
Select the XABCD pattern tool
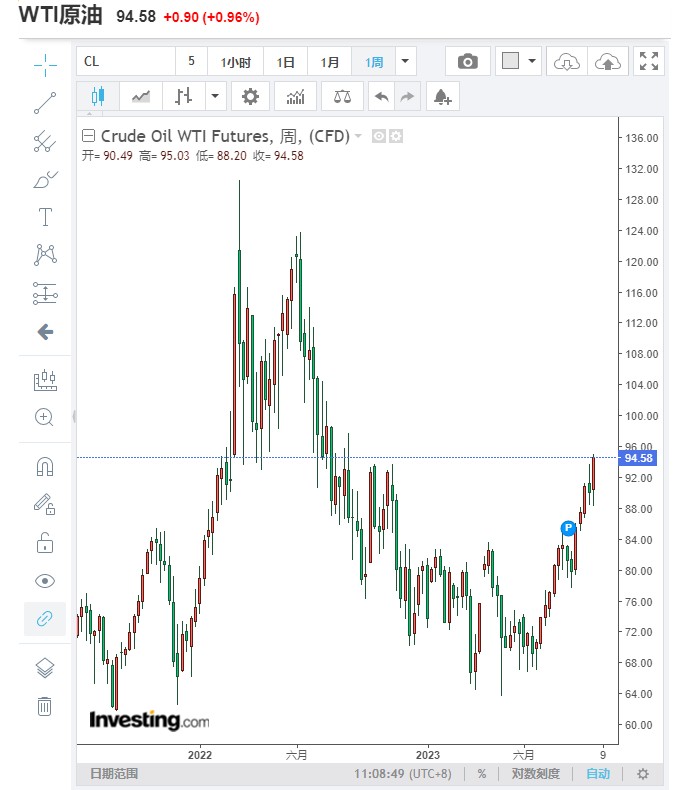point(45,254)
